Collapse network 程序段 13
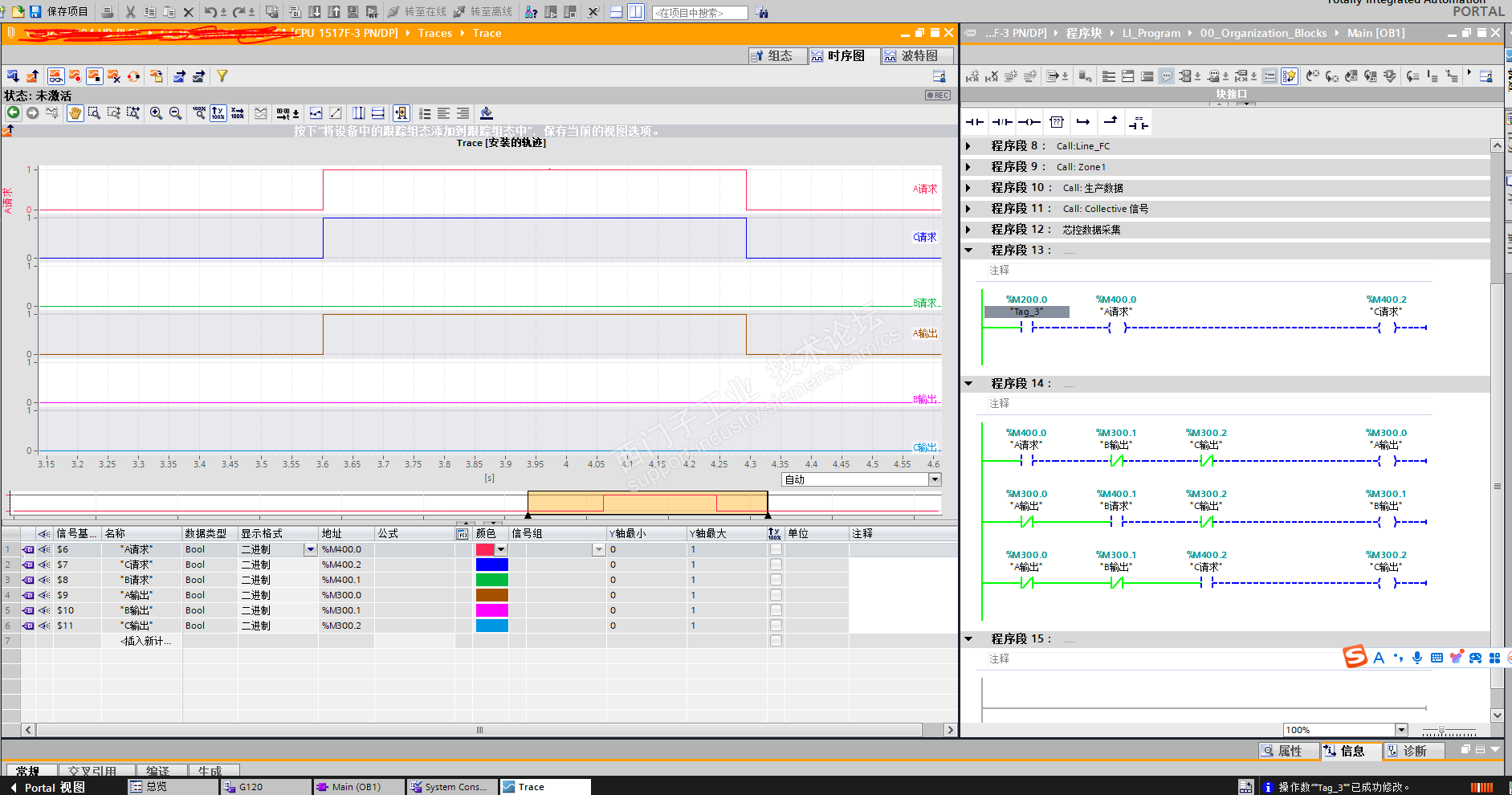 click(x=968, y=251)
